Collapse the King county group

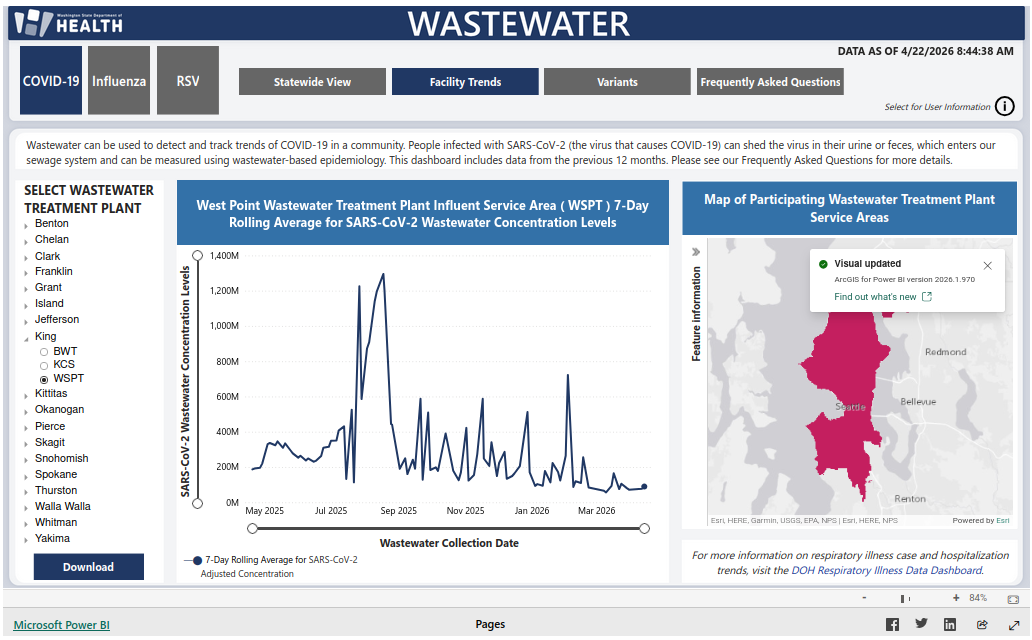click(27, 338)
